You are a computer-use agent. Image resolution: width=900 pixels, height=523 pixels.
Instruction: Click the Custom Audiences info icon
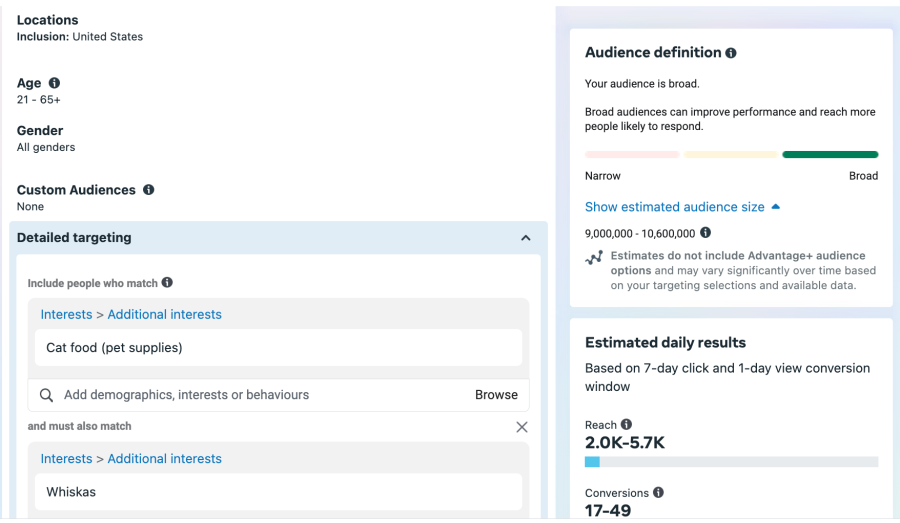click(148, 189)
